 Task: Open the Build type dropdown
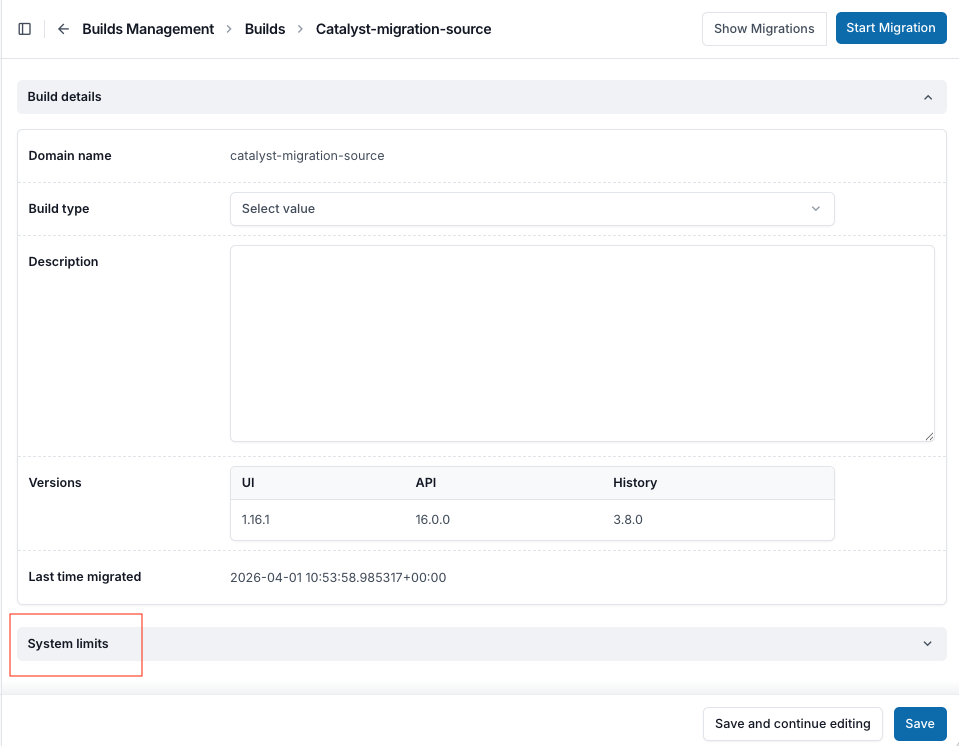(532, 209)
